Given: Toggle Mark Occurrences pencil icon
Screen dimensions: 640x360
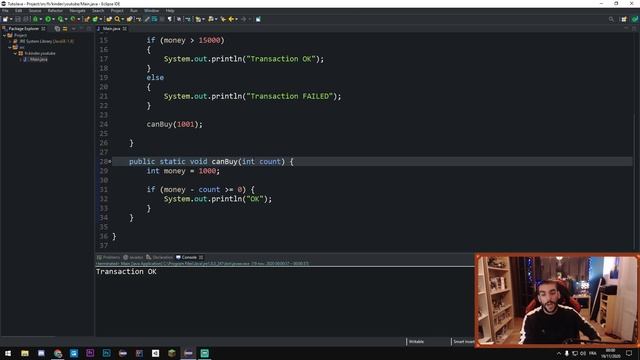Looking at the screenshot, I should tap(147, 19).
